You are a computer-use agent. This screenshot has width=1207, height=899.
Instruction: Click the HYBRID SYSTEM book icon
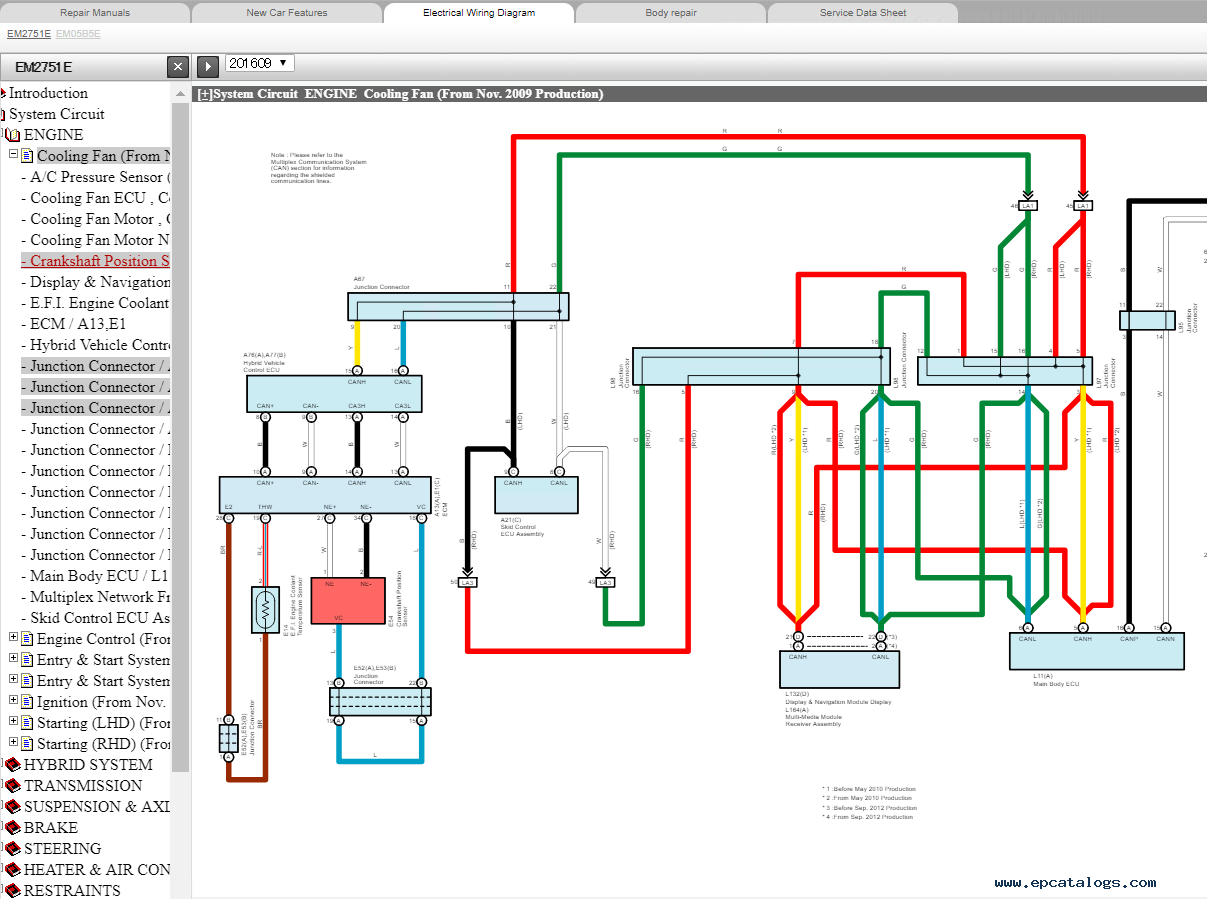tap(13, 765)
